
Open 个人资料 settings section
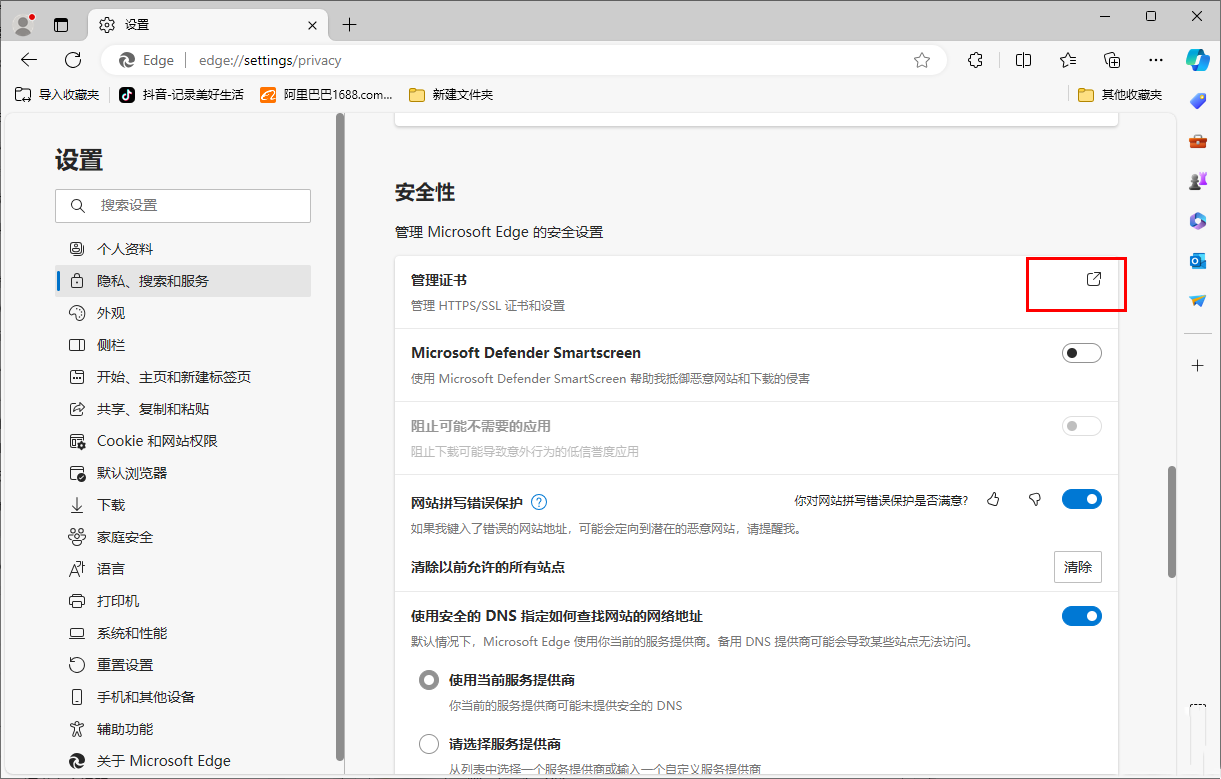[183, 249]
